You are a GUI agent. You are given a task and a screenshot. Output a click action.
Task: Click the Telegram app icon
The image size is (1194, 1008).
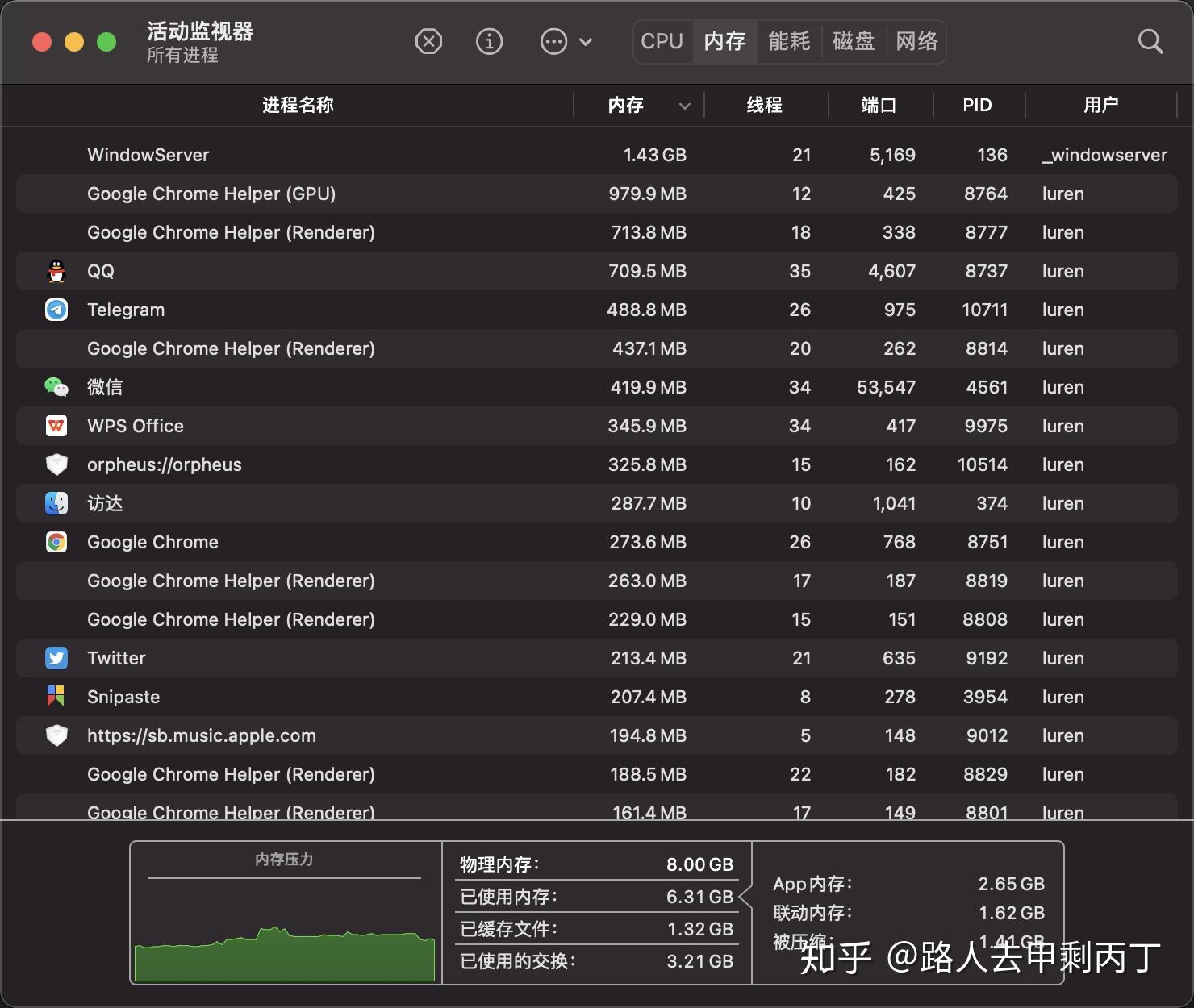click(x=56, y=310)
